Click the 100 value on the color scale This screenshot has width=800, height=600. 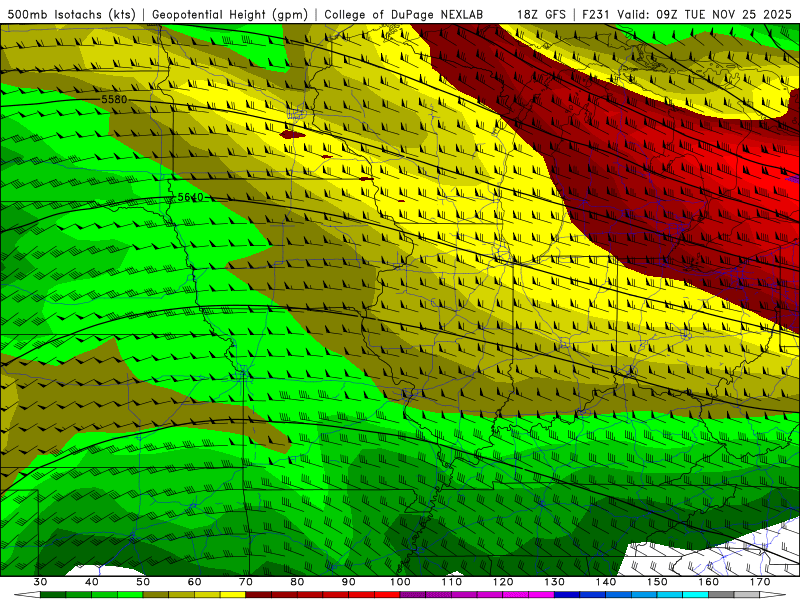click(400, 582)
